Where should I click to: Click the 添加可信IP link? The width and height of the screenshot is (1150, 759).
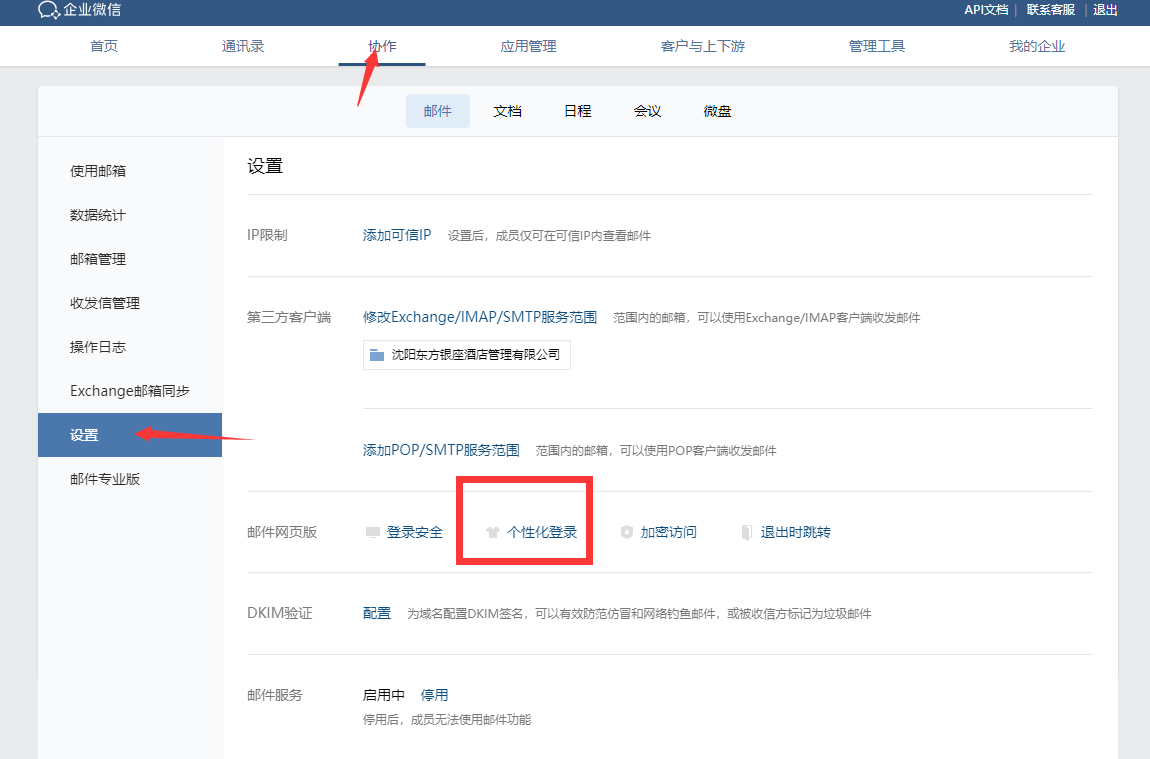[x=397, y=235]
